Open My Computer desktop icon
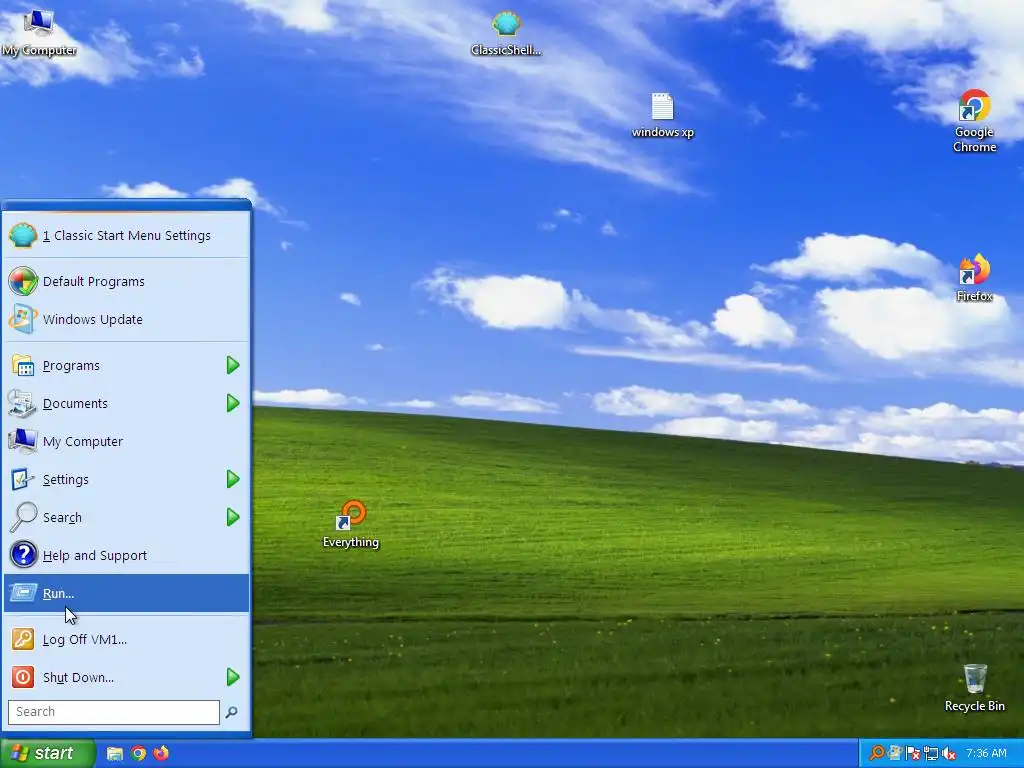 point(38,33)
